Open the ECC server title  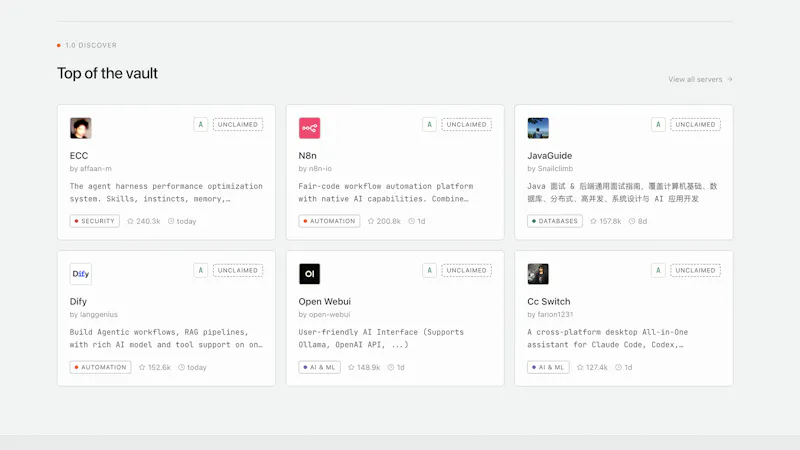tap(79, 156)
